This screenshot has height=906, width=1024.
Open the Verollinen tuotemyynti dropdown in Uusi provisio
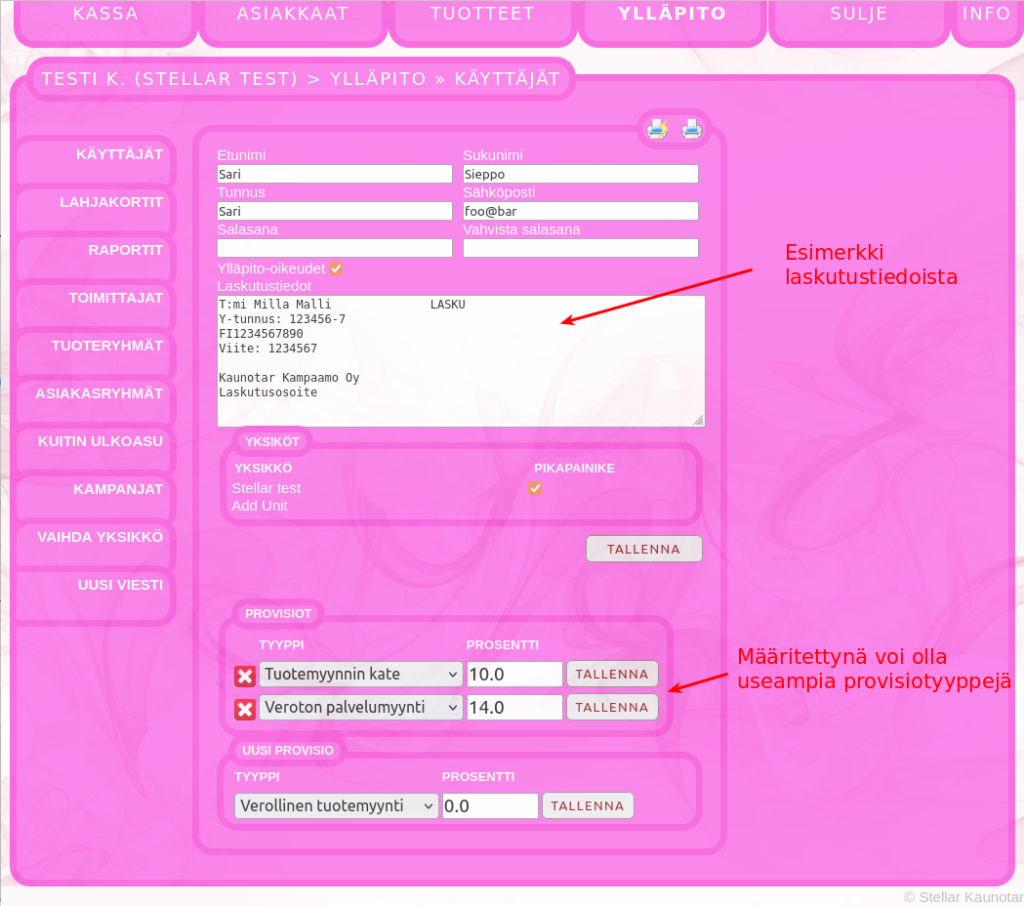click(x=336, y=806)
